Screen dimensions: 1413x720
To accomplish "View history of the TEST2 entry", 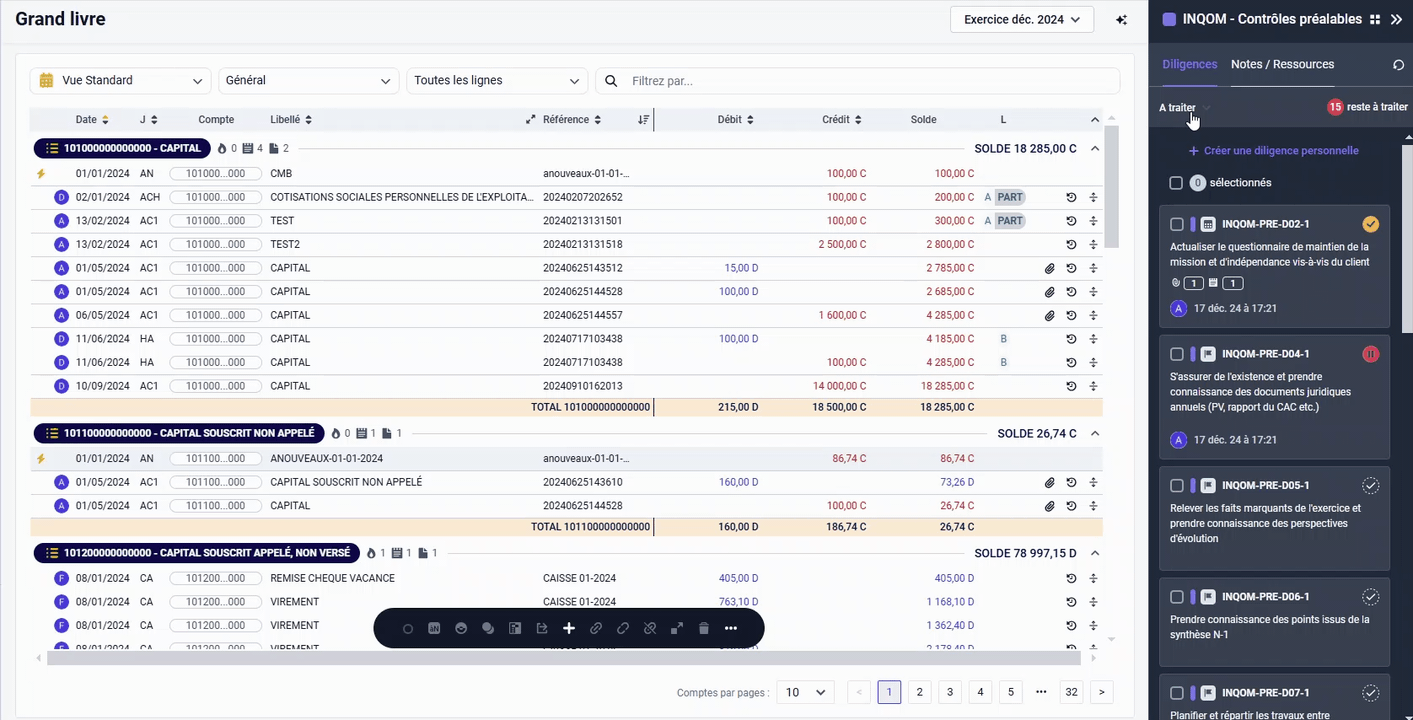I will pyautogui.click(x=1071, y=244).
